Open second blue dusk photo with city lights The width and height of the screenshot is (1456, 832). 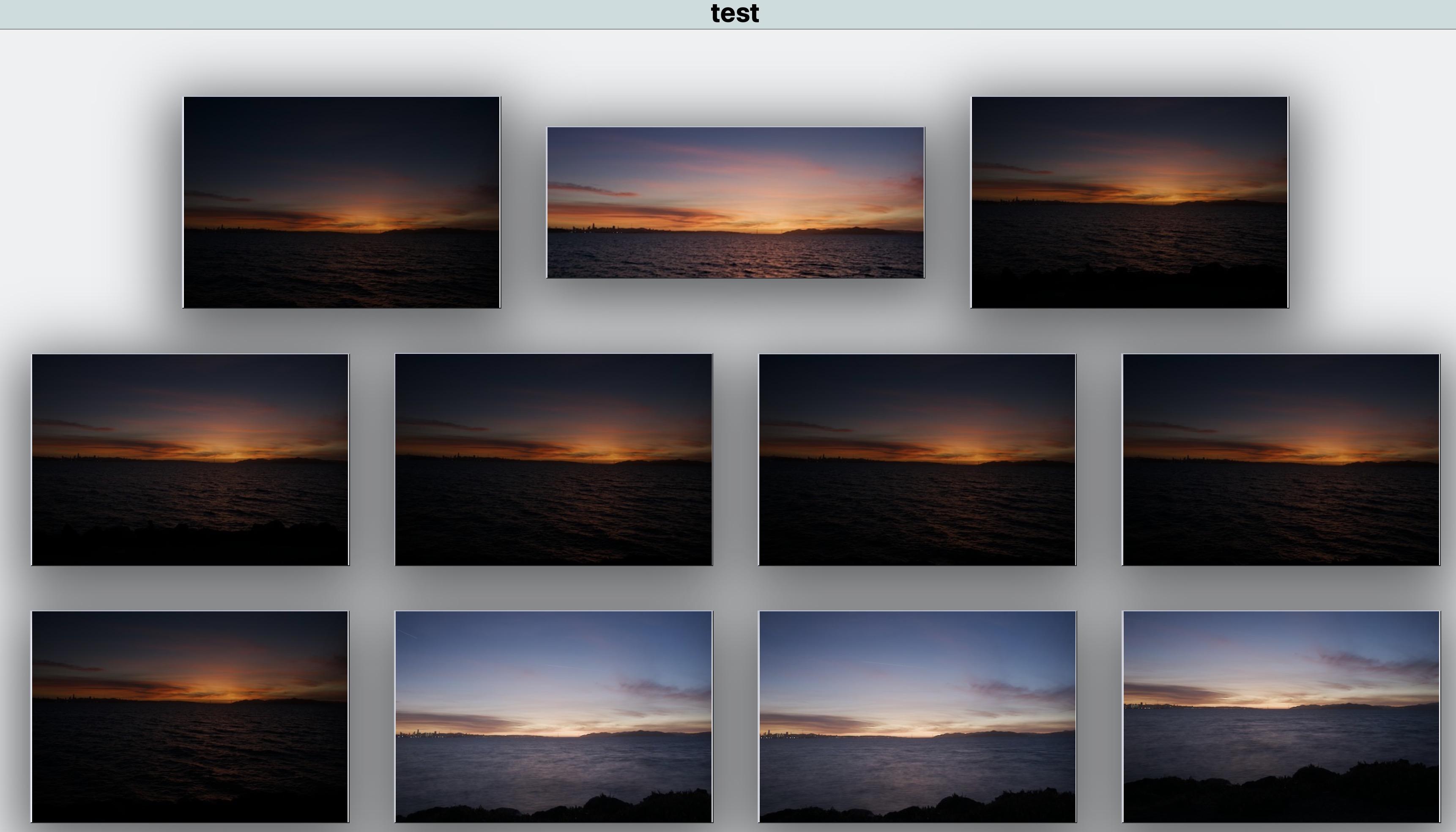(917, 717)
